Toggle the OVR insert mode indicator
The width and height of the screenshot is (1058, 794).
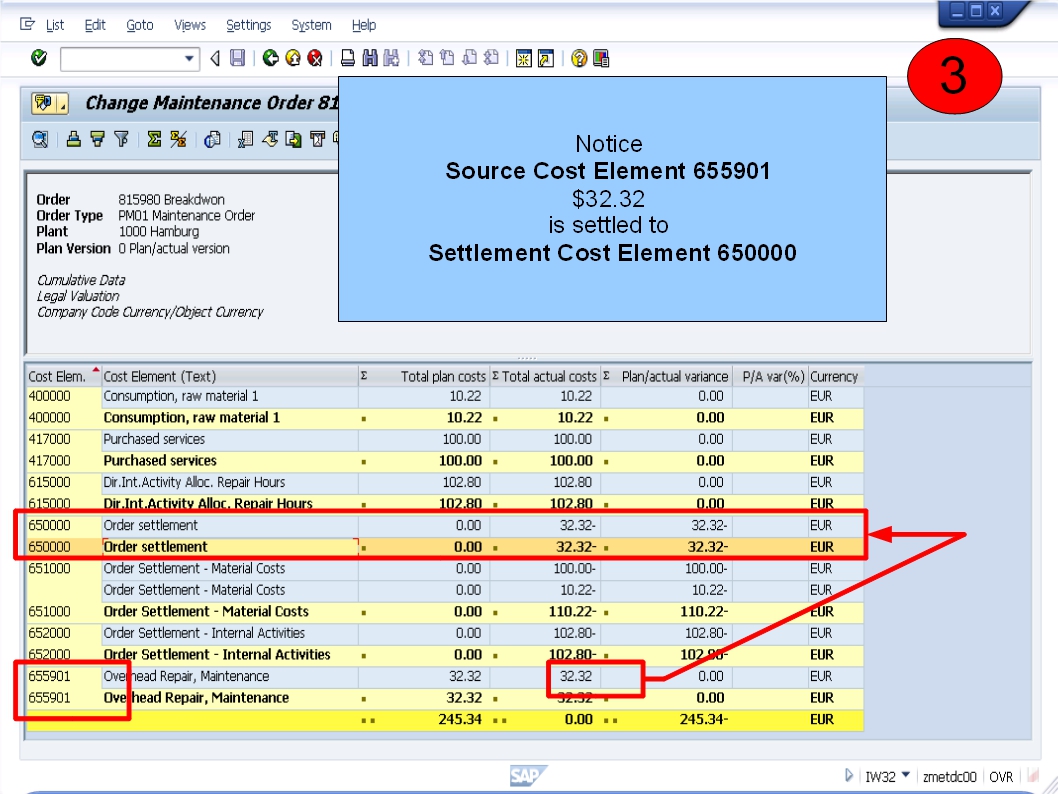1001,776
